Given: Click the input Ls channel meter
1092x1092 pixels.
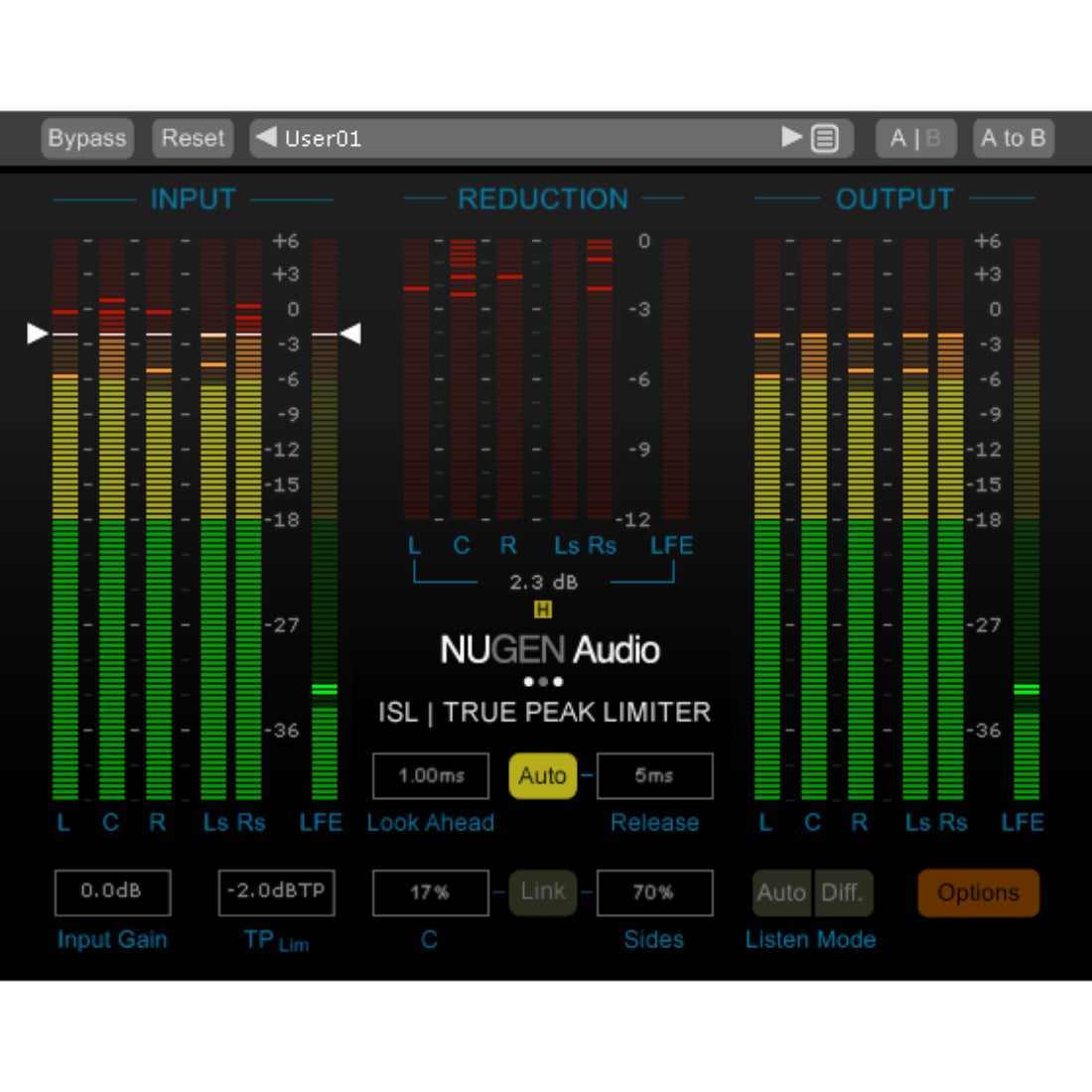Looking at the screenshot, I should [213, 519].
